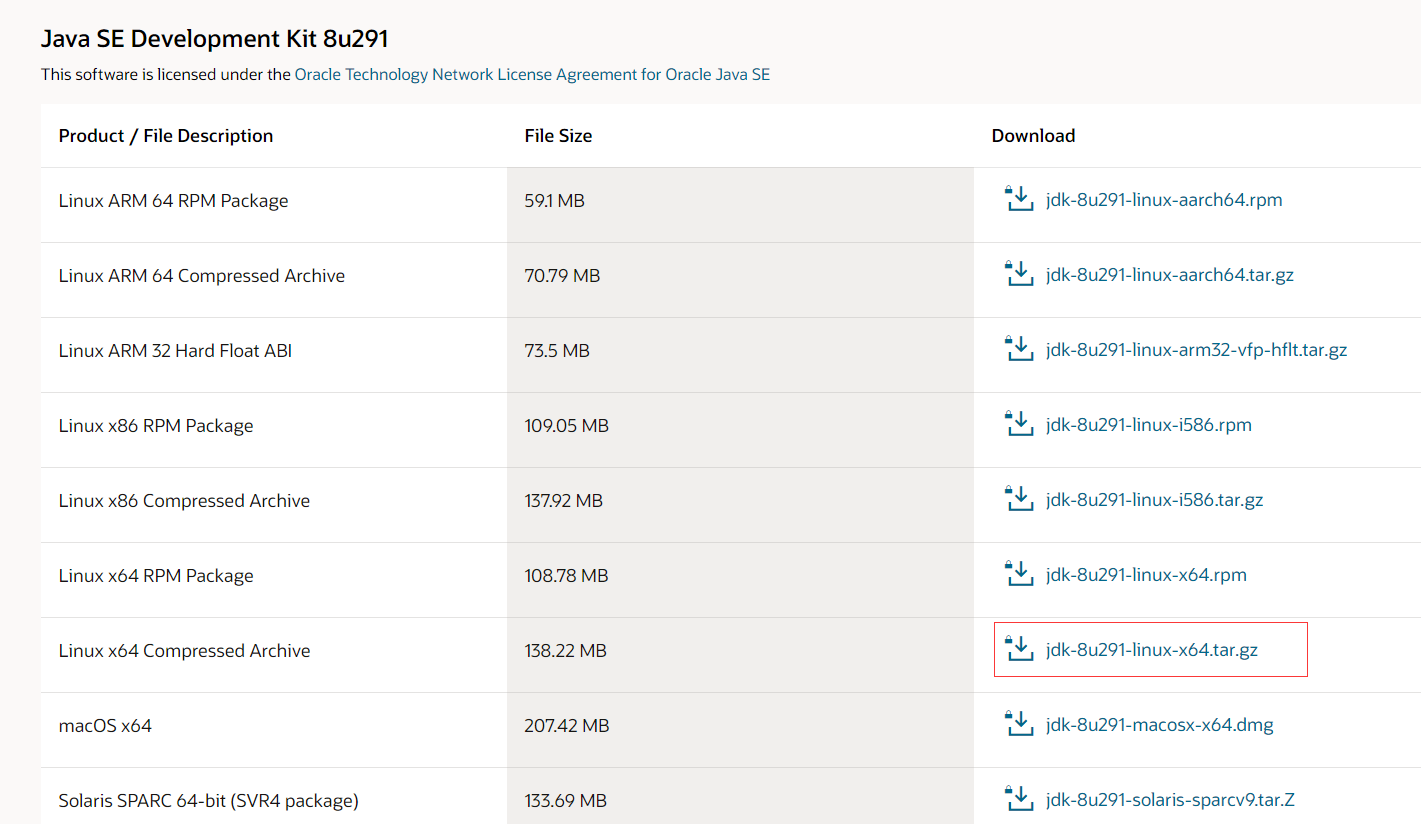Click download icon for jdk-8u291-linux-aarch64.tar.gz

1018,274
